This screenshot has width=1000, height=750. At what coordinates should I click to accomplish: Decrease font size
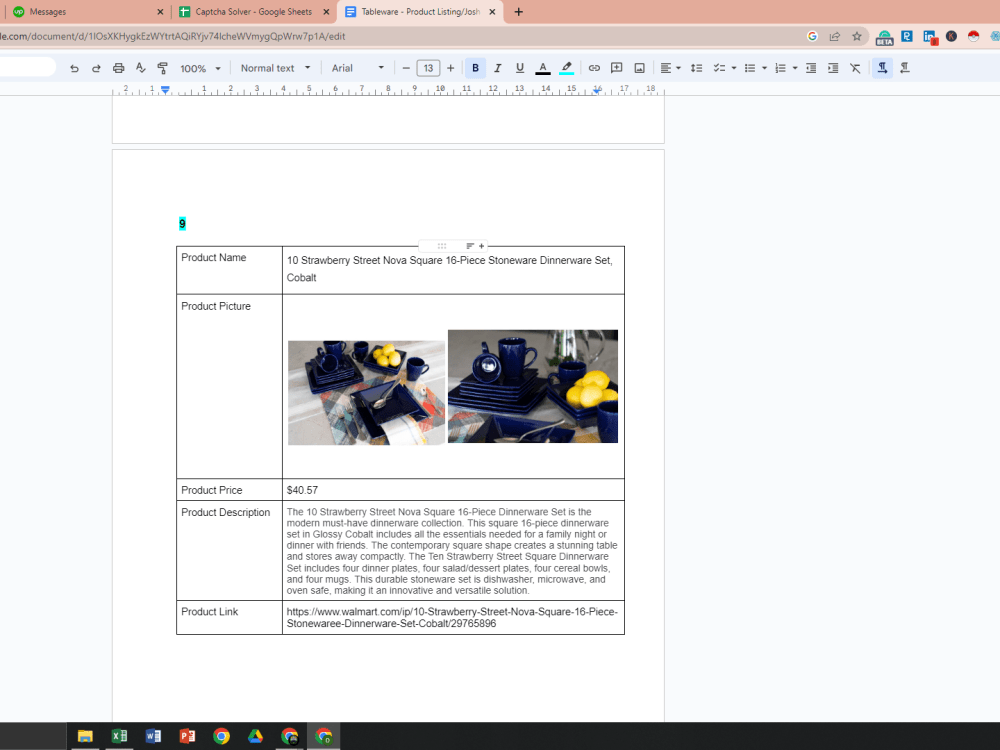(x=406, y=68)
